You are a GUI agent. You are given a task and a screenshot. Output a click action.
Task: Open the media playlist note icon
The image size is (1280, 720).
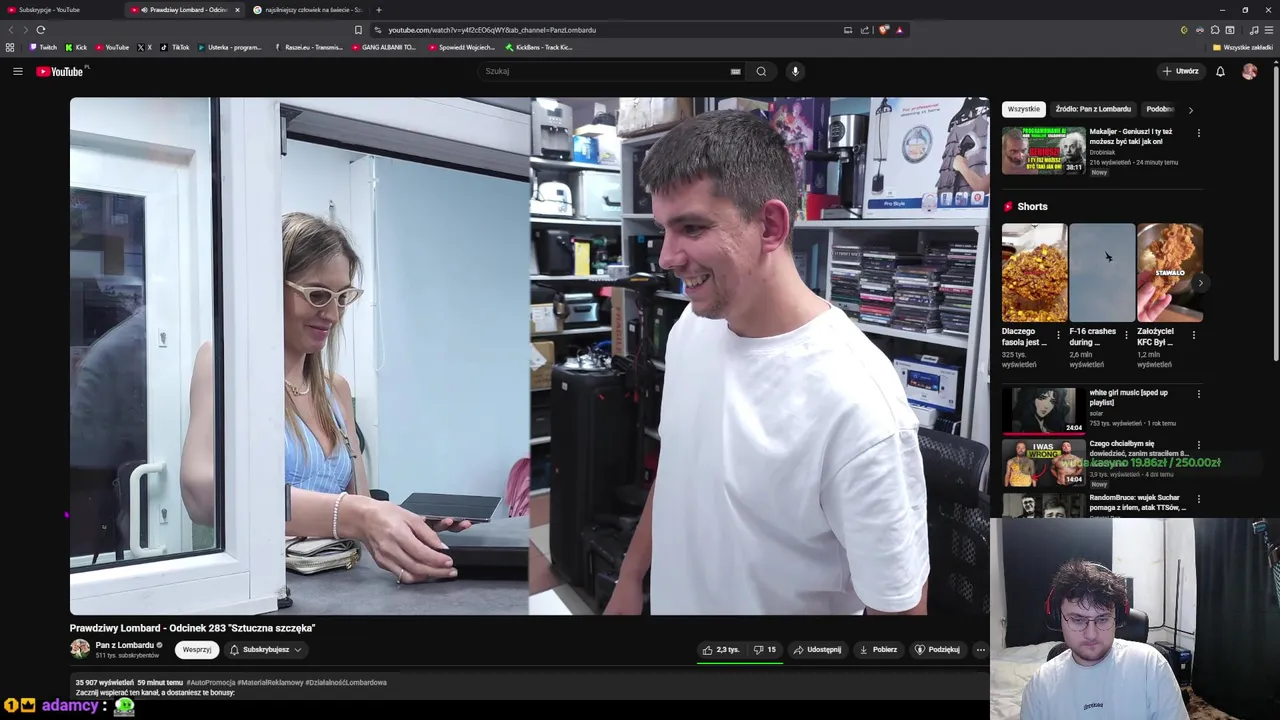tap(1254, 30)
